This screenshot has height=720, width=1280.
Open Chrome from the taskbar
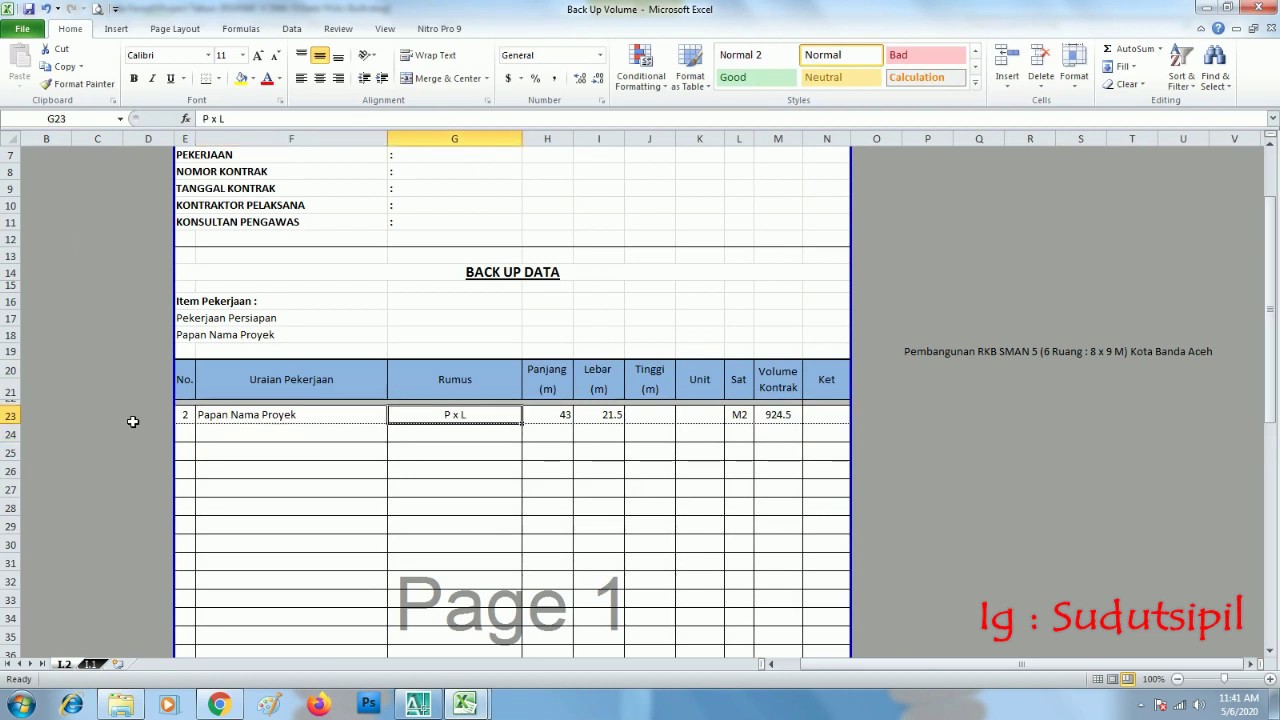click(x=218, y=705)
